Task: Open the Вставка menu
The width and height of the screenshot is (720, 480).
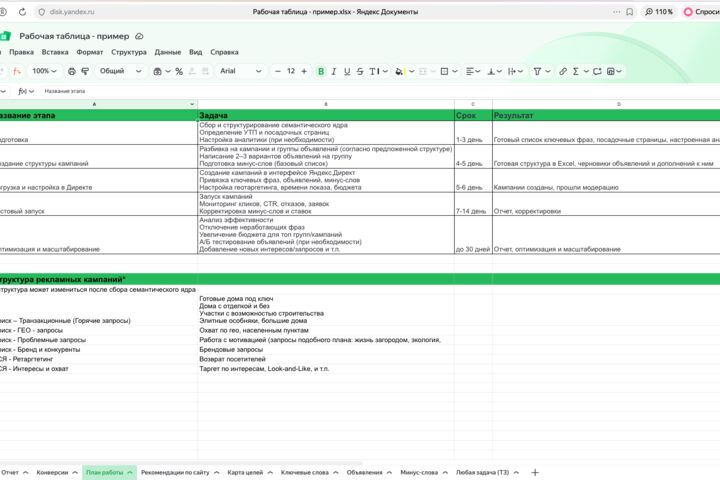Action: coord(55,52)
